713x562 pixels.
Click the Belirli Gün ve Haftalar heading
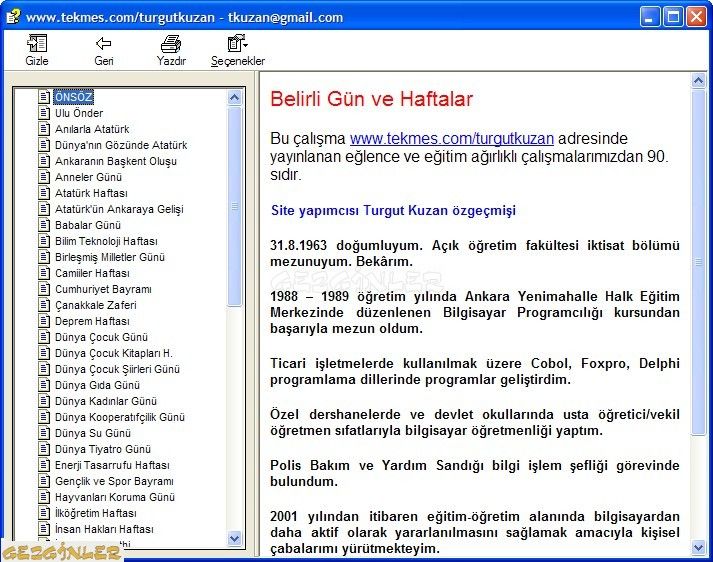coord(372,99)
